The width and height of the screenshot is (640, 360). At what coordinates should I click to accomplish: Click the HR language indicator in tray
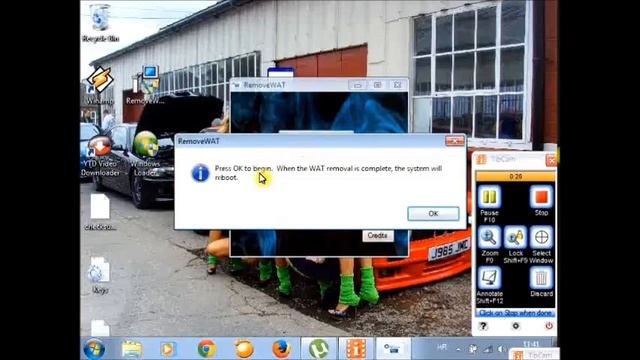click(442, 347)
